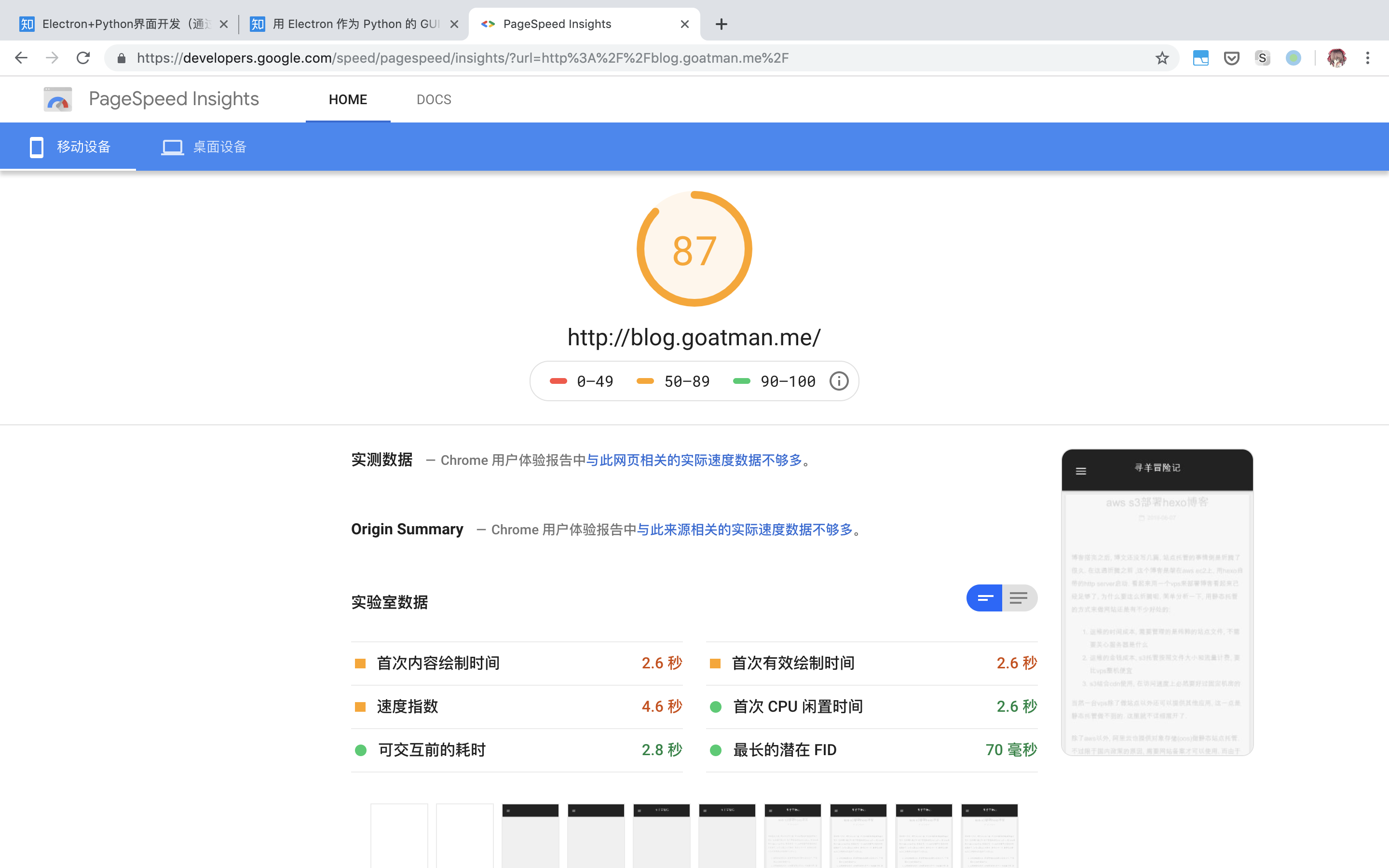Open a new browser tab

(721, 24)
